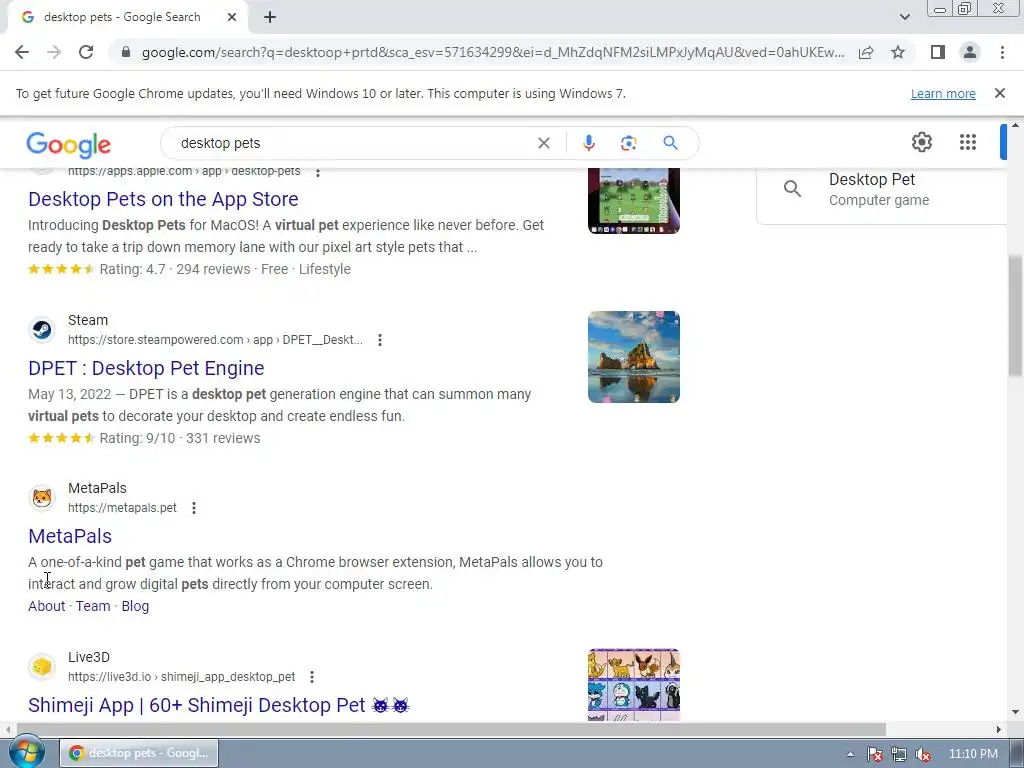View site information padlock icon

[126, 52]
